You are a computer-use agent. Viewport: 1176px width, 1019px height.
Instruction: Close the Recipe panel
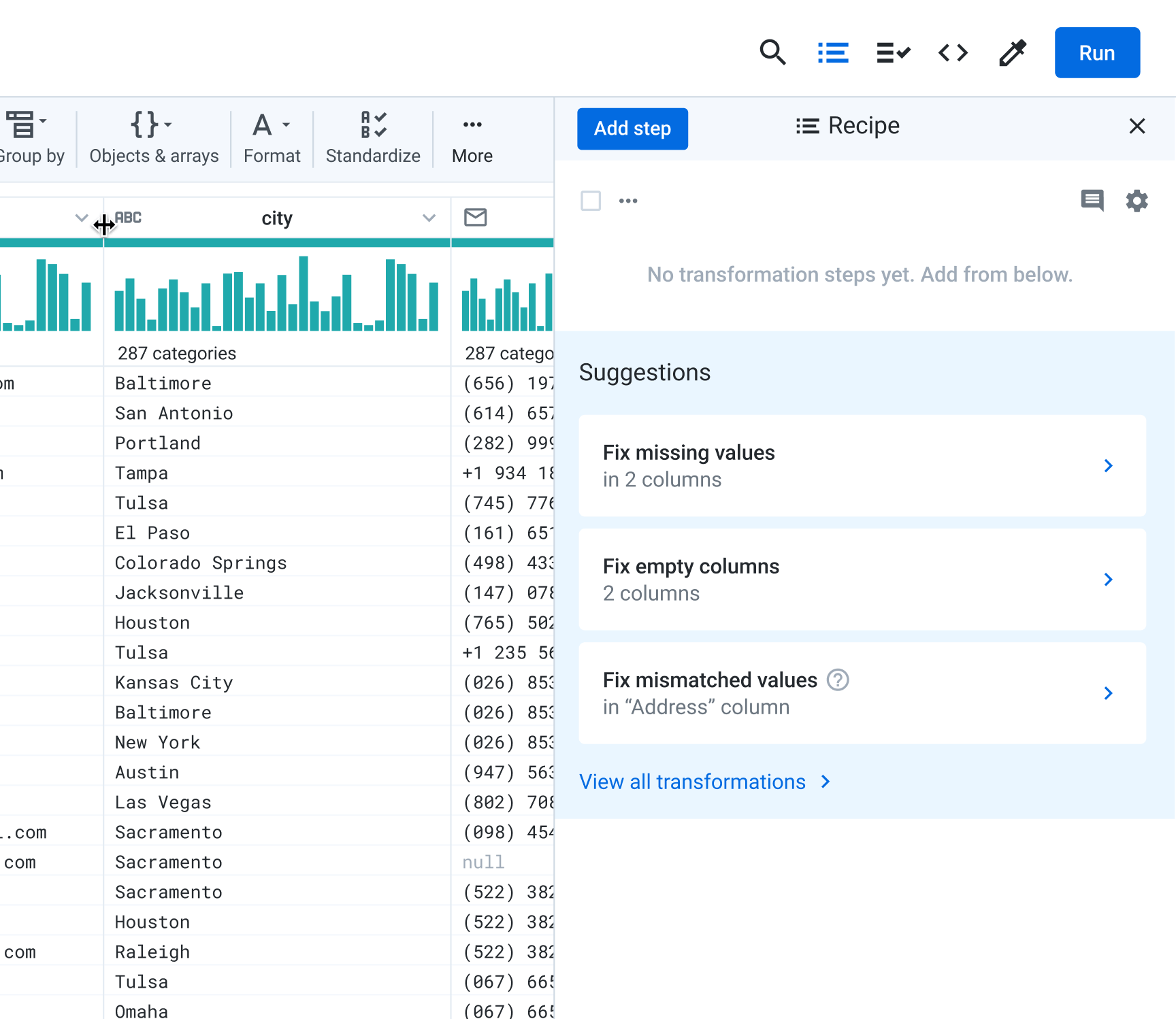coord(1137,126)
